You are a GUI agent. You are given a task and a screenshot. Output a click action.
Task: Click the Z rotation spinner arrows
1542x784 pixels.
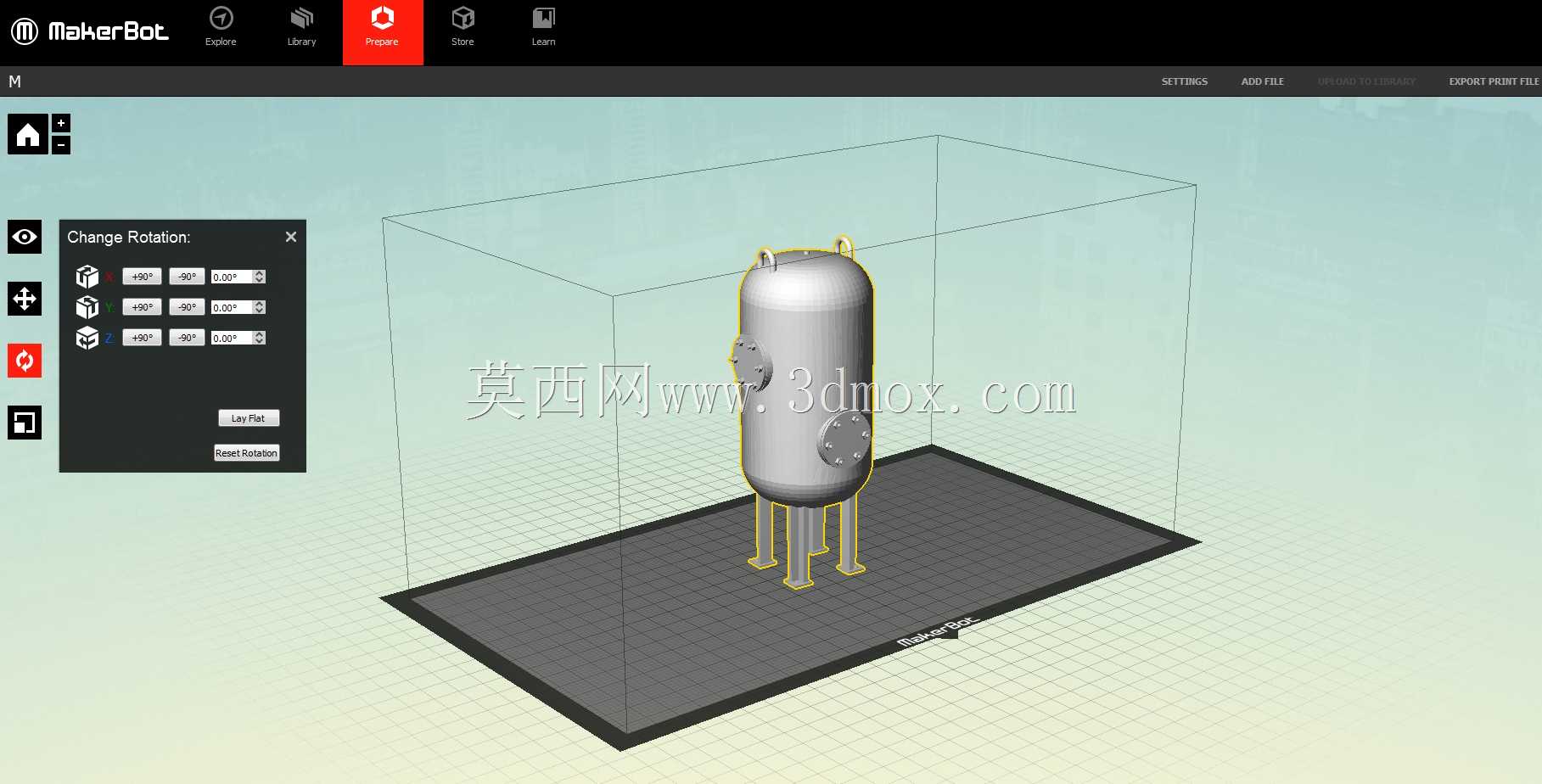[x=260, y=338]
